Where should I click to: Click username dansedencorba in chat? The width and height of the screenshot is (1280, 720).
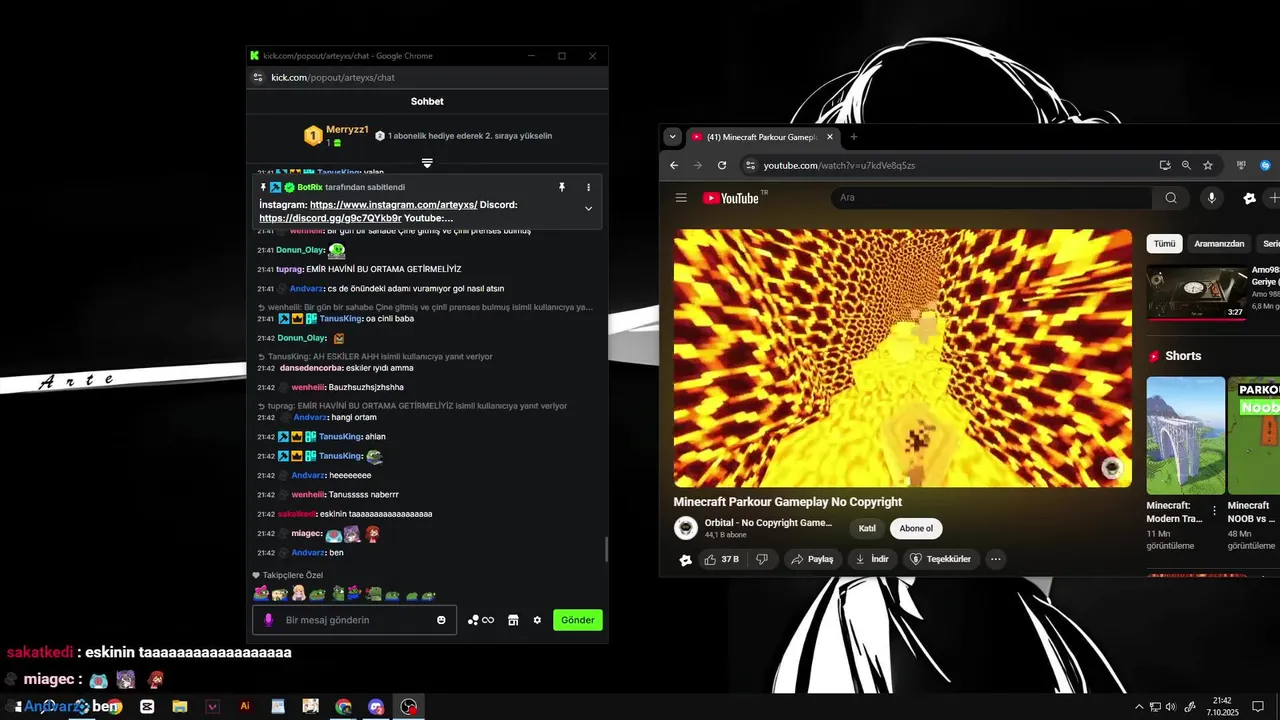pos(311,368)
